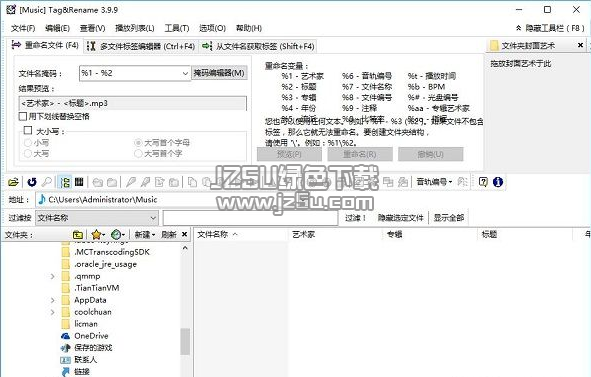Screen dimensions: 591x377
Task: Open the 新建 dropdown in folder panel
Action: point(145,234)
